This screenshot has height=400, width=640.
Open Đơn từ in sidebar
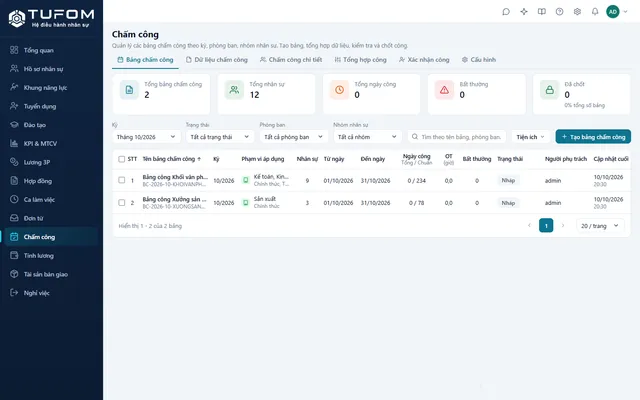[51, 218]
